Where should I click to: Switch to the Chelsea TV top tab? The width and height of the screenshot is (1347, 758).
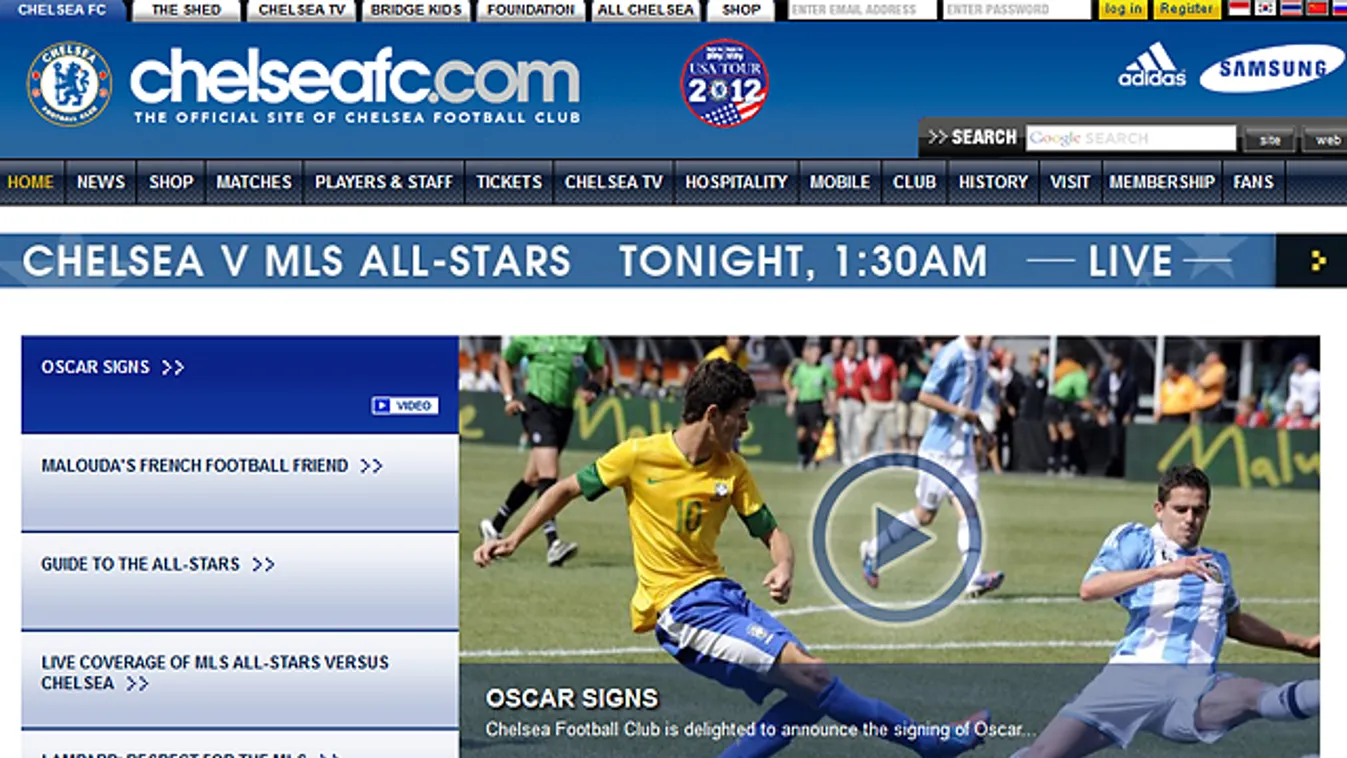click(301, 10)
